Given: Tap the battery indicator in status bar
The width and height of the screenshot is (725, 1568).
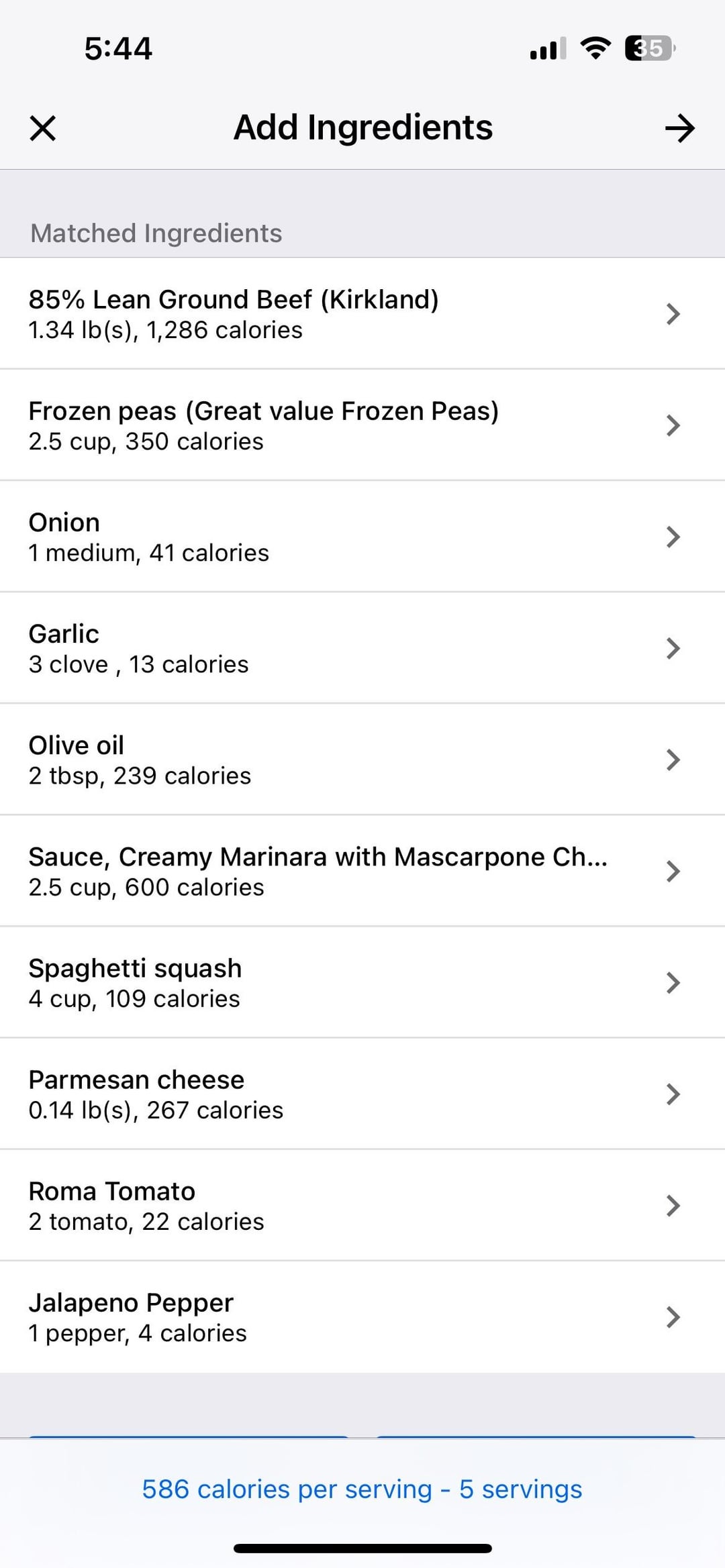Looking at the screenshot, I should (x=648, y=48).
